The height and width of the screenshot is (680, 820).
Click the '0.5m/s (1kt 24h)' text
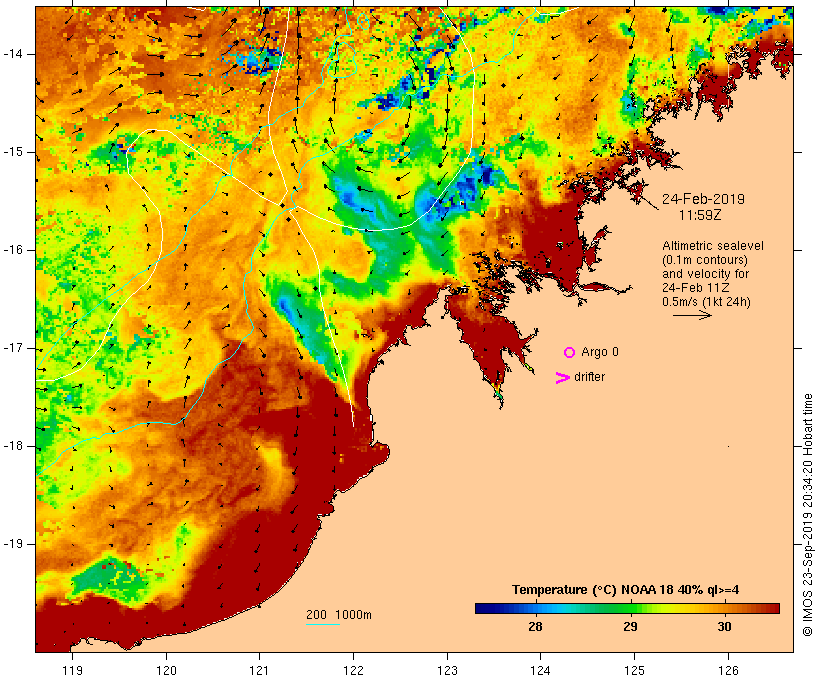pyautogui.click(x=706, y=302)
